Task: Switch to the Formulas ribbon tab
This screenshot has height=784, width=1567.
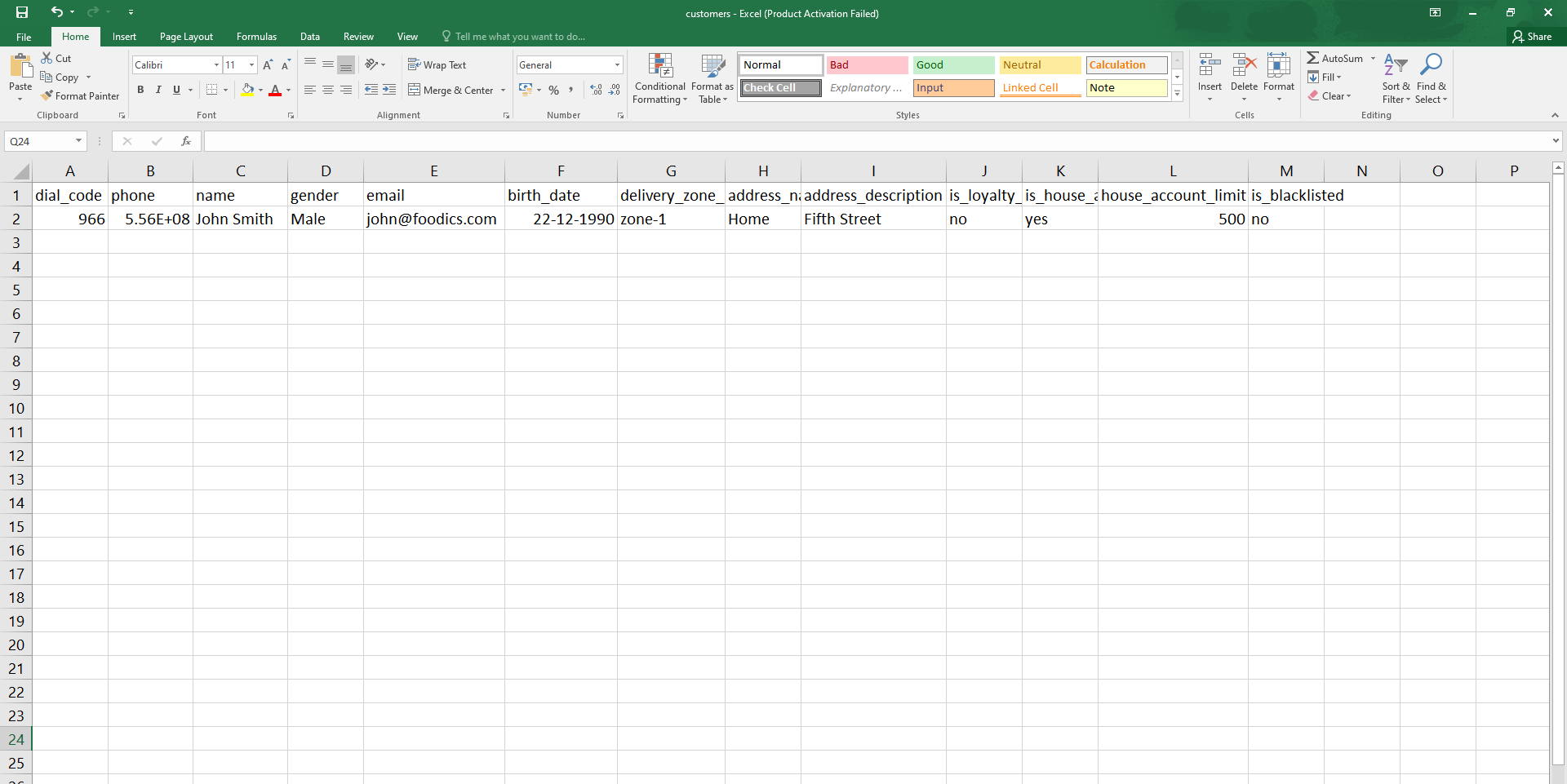Action: [x=256, y=37]
